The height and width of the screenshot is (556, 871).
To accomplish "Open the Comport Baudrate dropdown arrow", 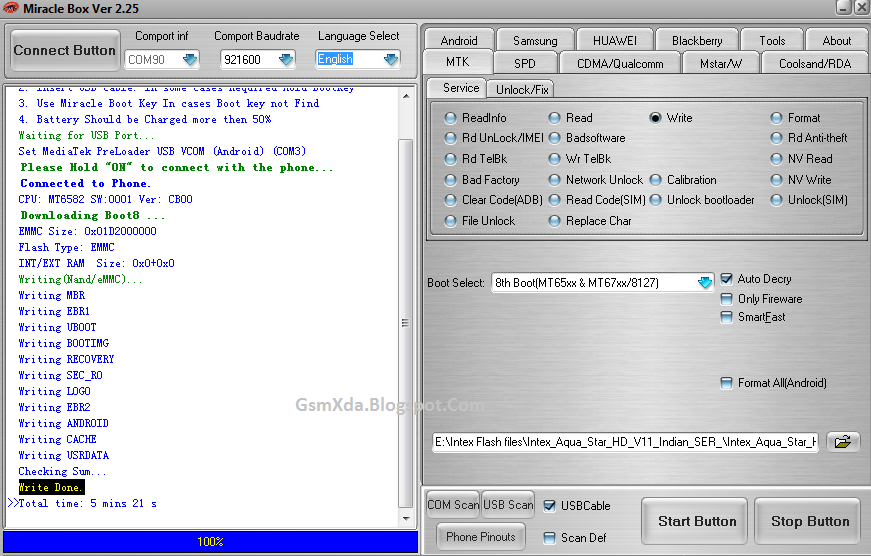I will [286, 59].
